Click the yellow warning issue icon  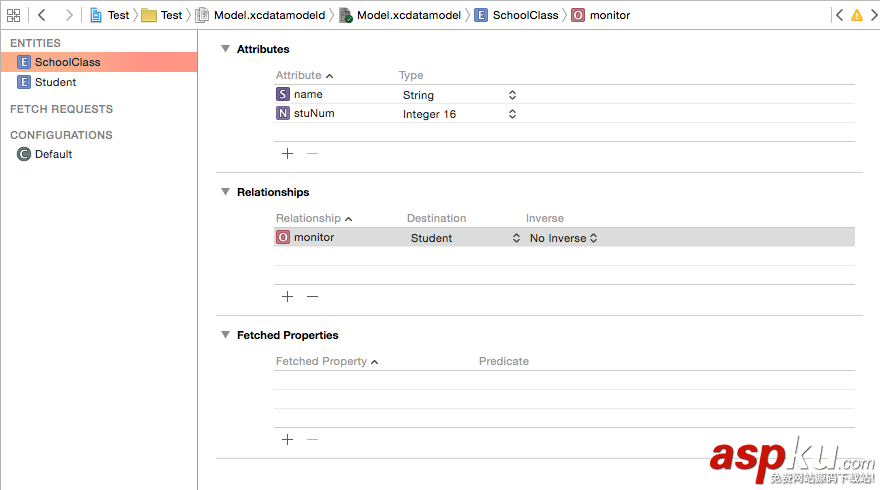(x=857, y=15)
